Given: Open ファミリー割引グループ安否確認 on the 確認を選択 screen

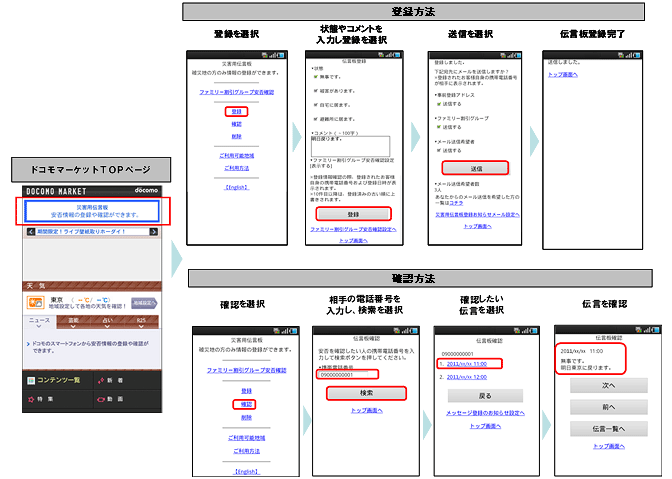Looking at the screenshot, I should 246,370.
